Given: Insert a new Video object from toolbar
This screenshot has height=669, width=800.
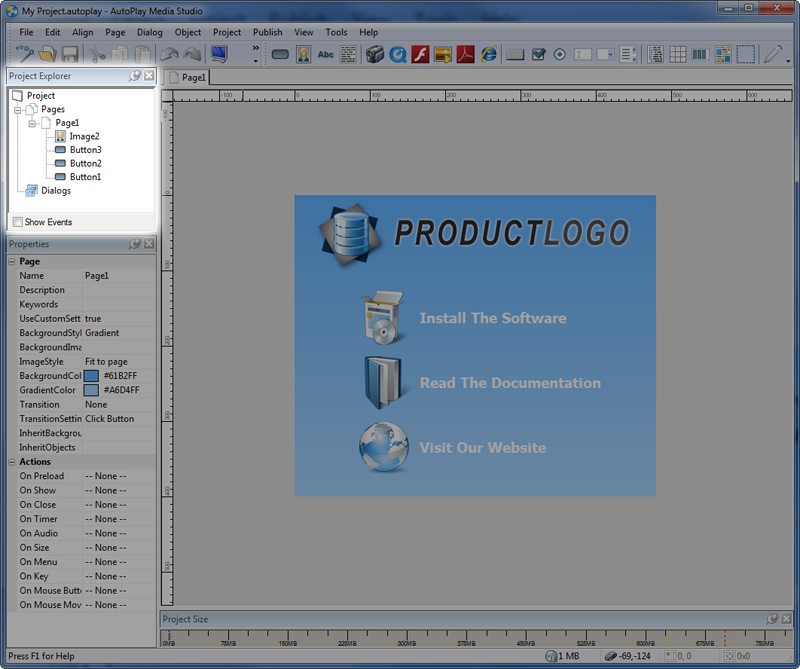Looking at the screenshot, I should click(x=375, y=54).
